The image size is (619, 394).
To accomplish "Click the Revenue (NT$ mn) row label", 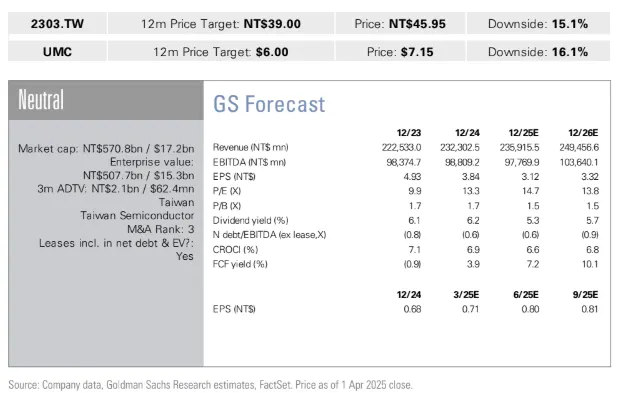I will pyautogui.click(x=251, y=147).
